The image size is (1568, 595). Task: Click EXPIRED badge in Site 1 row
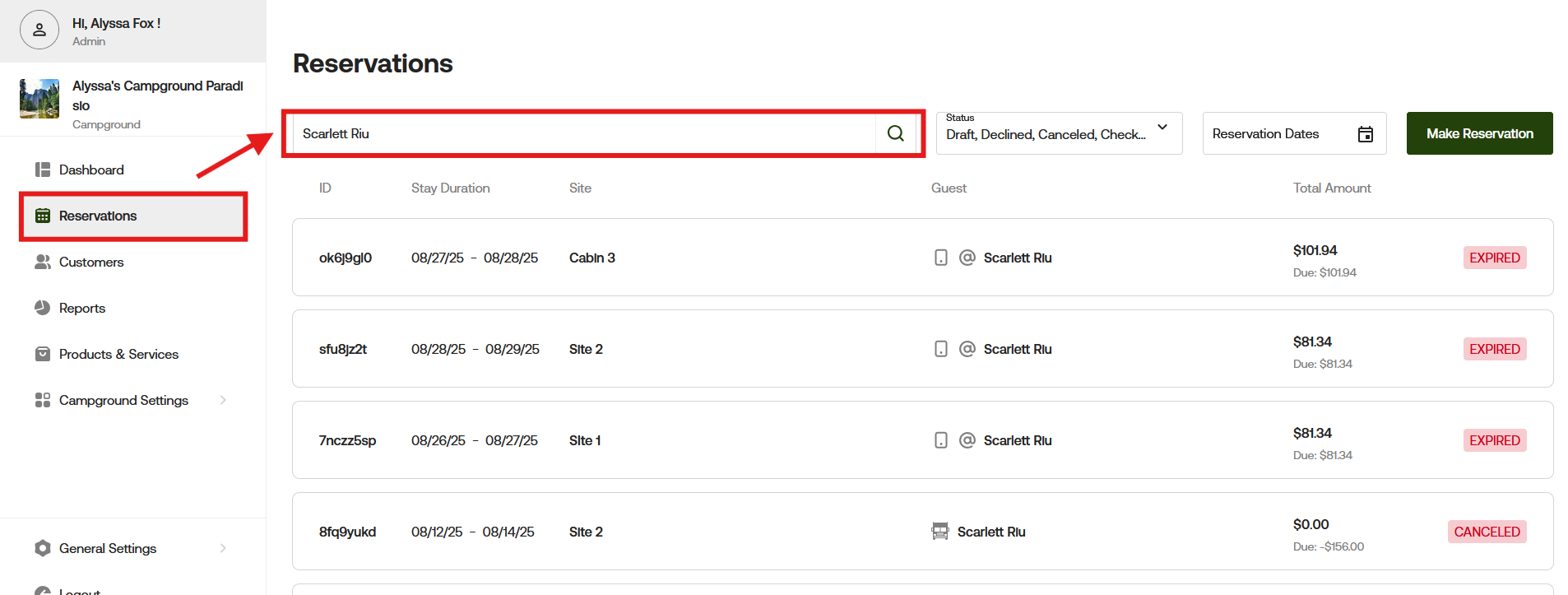click(1495, 440)
